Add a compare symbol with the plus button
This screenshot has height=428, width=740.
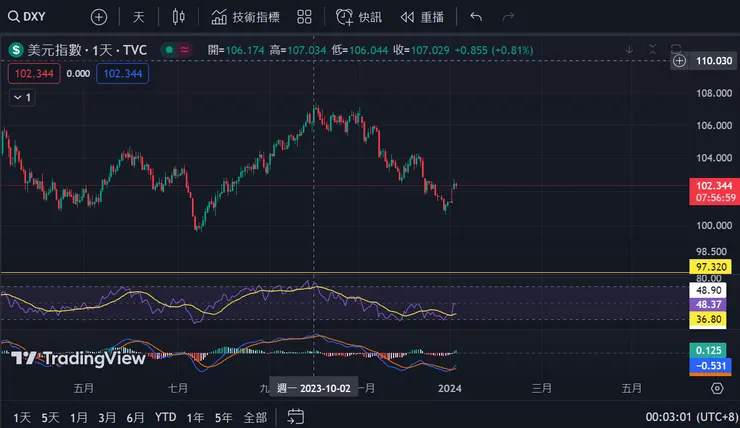tap(99, 17)
